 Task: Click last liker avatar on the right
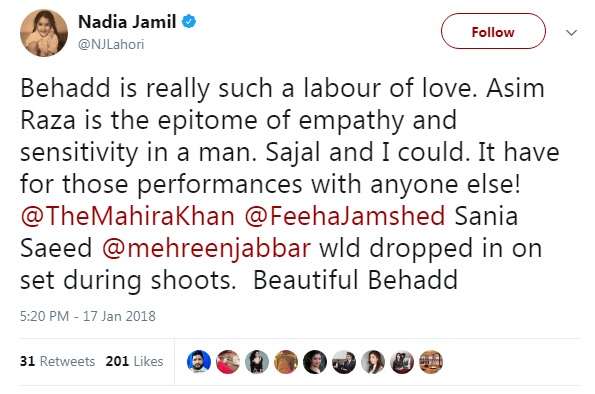[x=431, y=362]
